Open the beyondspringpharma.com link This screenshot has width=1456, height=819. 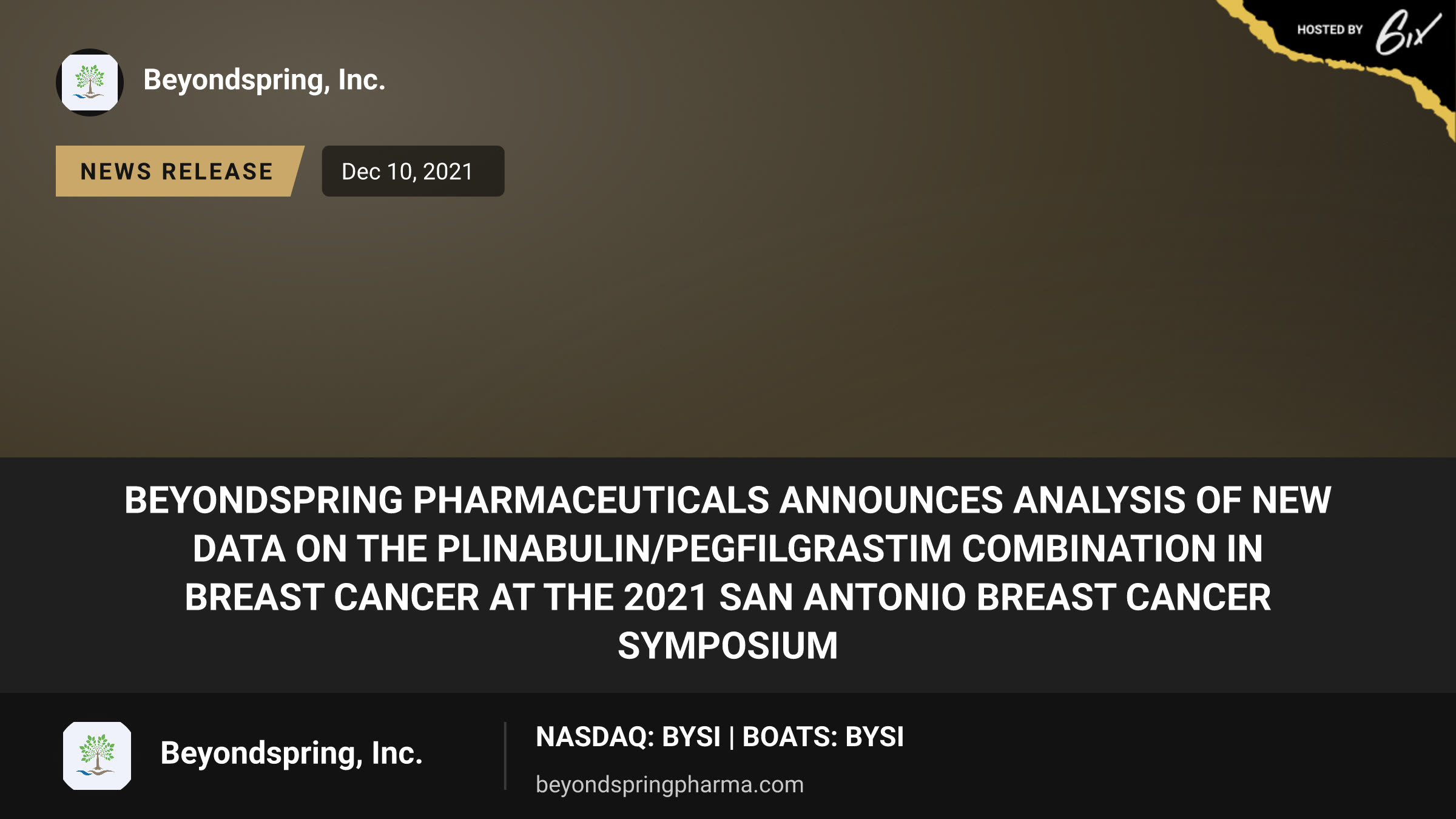click(x=670, y=784)
